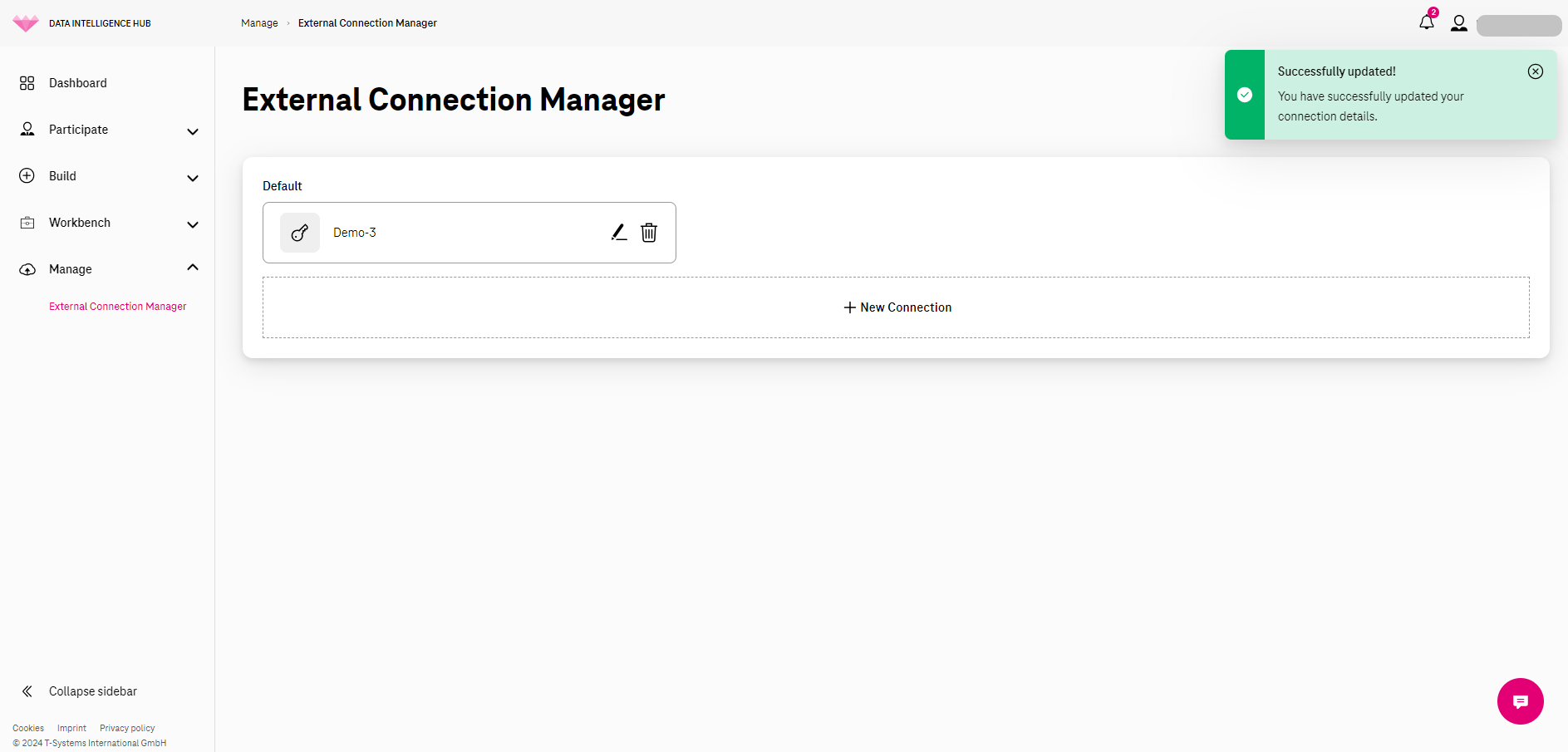The width and height of the screenshot is (1568, 752).
Task: Click the Dashboard grid icon
Action: (x=27, y=83)
